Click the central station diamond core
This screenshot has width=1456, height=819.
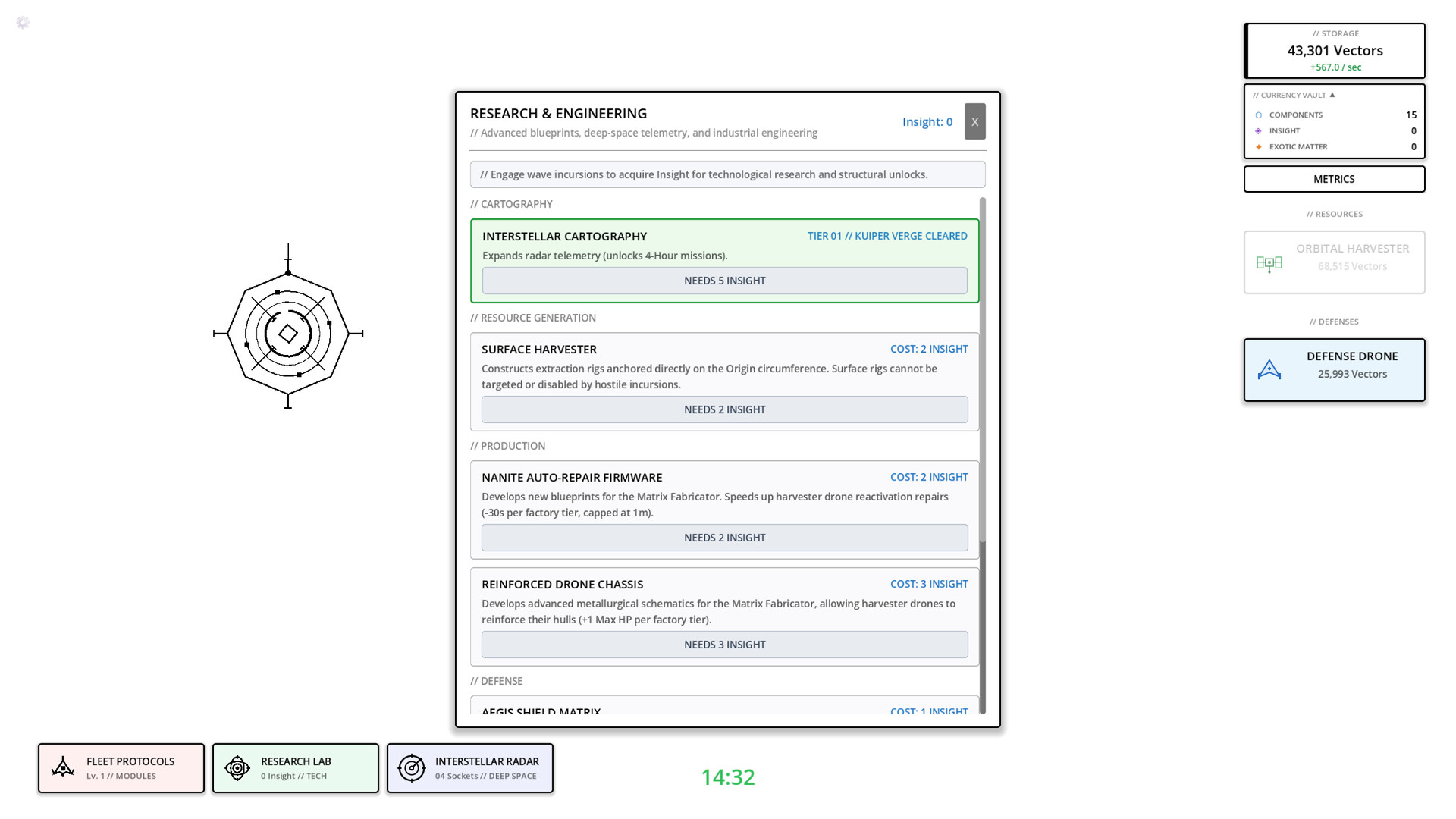[288, 334]
